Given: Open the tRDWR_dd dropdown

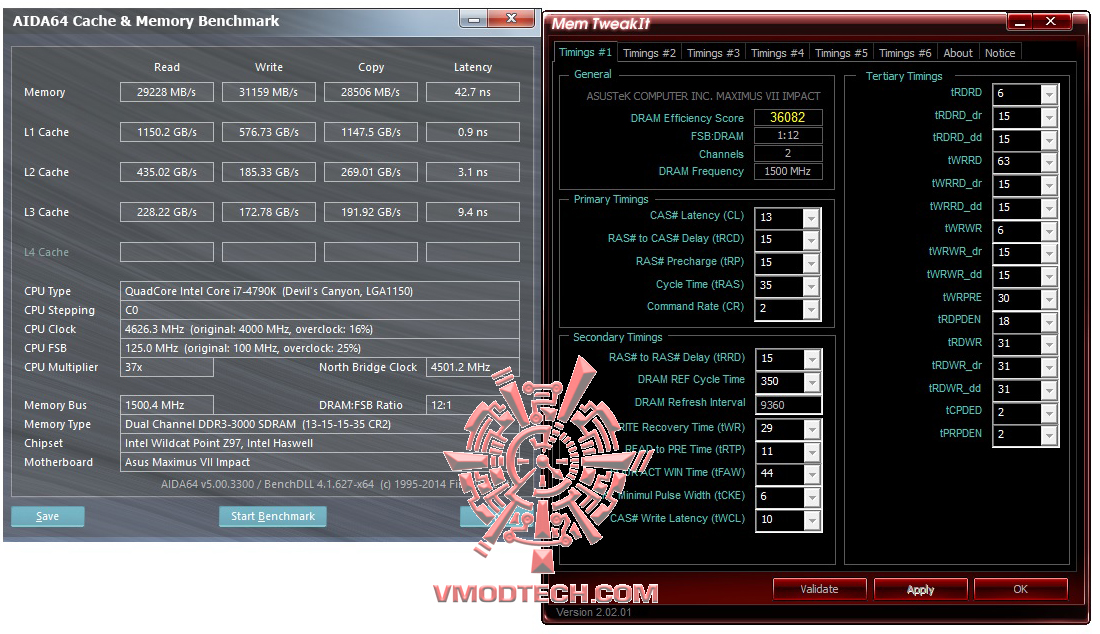Looking at the screenshot, I should [1049, 389].
